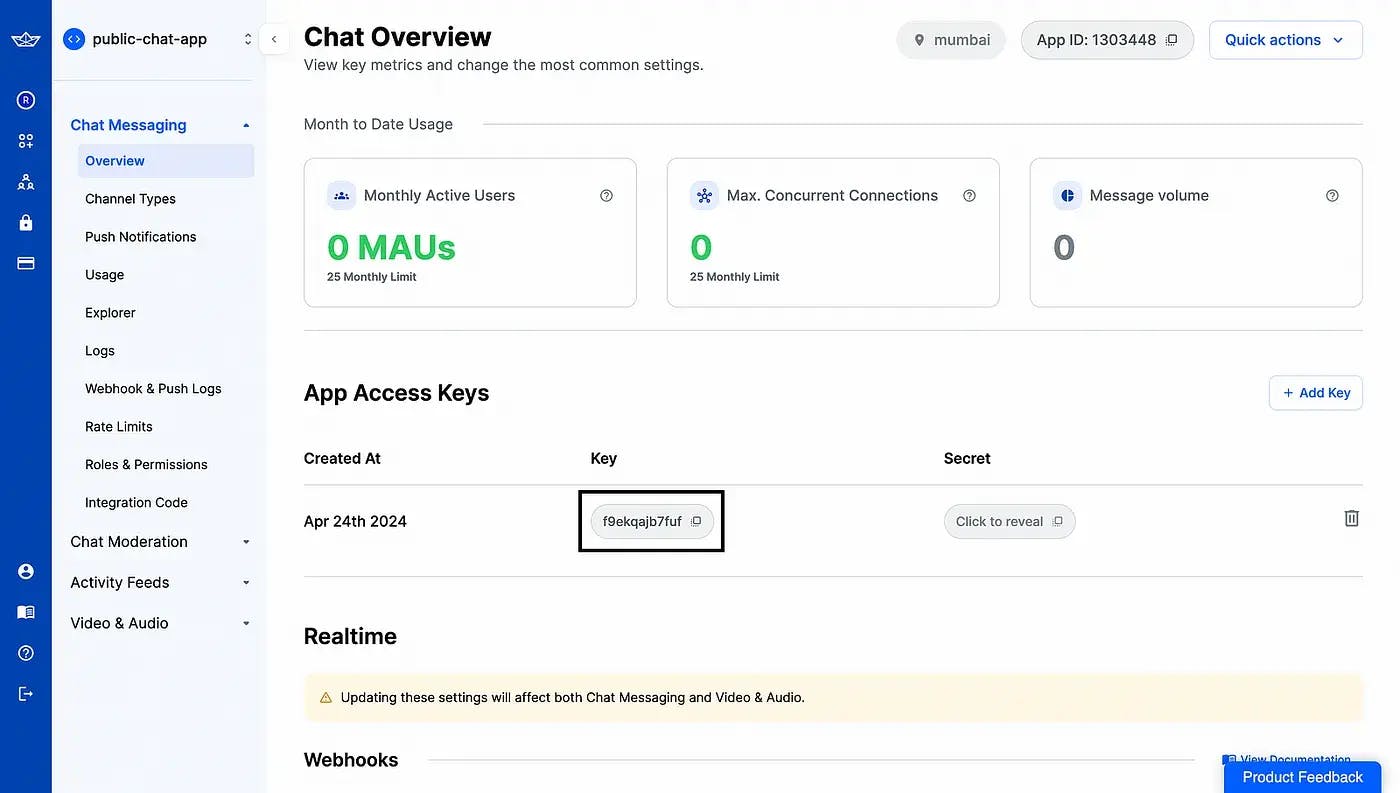This screenshot has height=793, width=1400.
Task: Open the apps grid icon in sidebar
Action: [x=26, y=141]
